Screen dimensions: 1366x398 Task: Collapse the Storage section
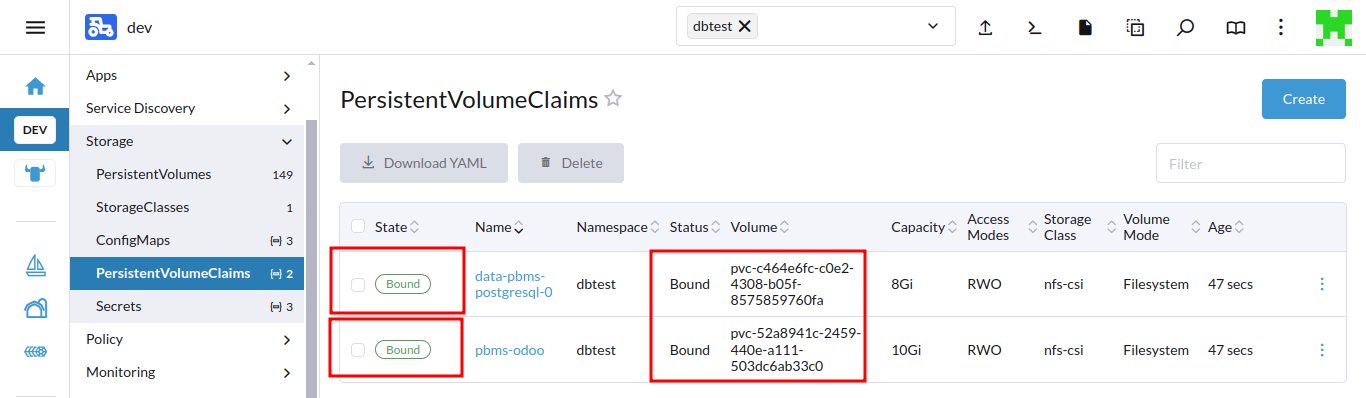click(189, 141)
